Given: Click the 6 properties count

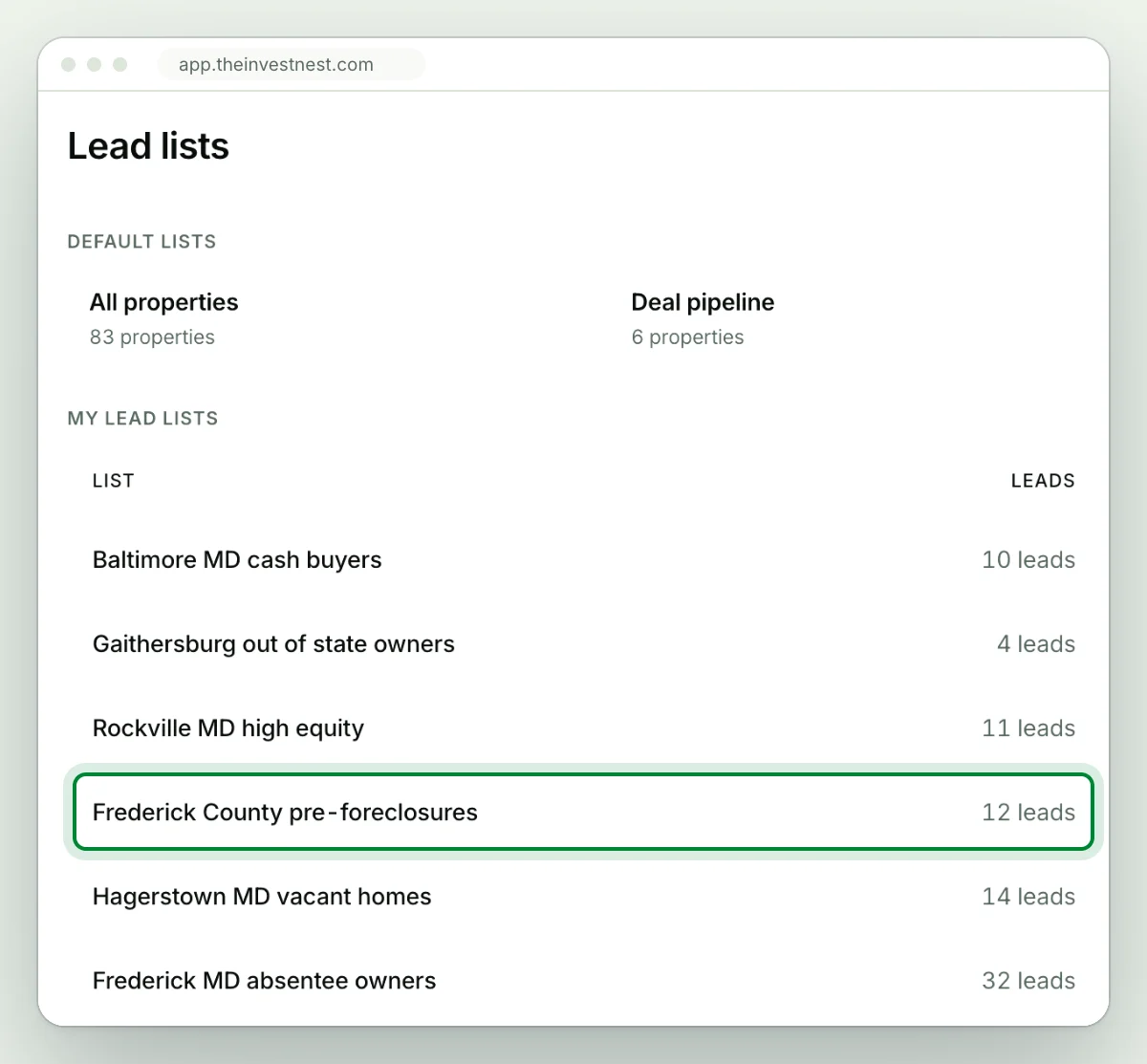Looking at the screenshot, I should coord(687,337).
